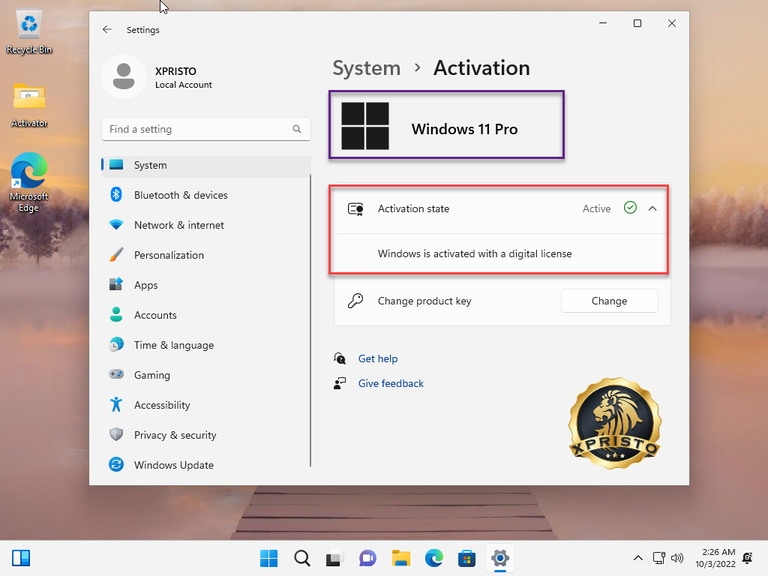Viewport: 768px width, 576px height.
Task: Open Chat on the taskbar
Action: point(367,558)
